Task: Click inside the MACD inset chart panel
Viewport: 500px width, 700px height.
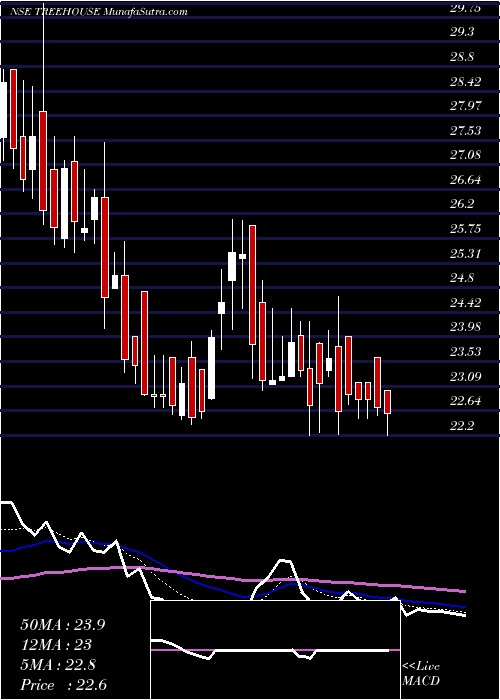Action: [275, 650]
